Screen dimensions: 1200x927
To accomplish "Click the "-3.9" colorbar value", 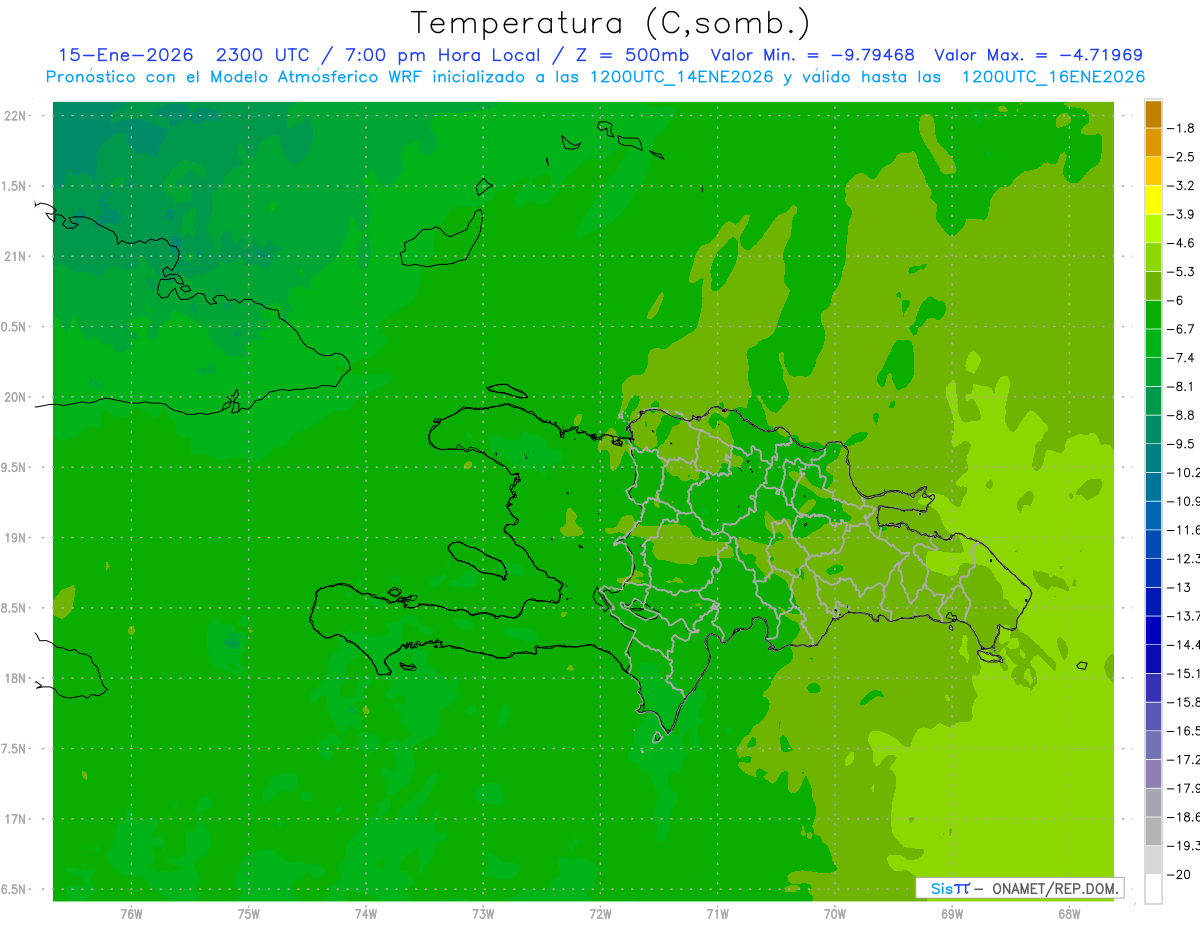I will (x=1182, y=214).
